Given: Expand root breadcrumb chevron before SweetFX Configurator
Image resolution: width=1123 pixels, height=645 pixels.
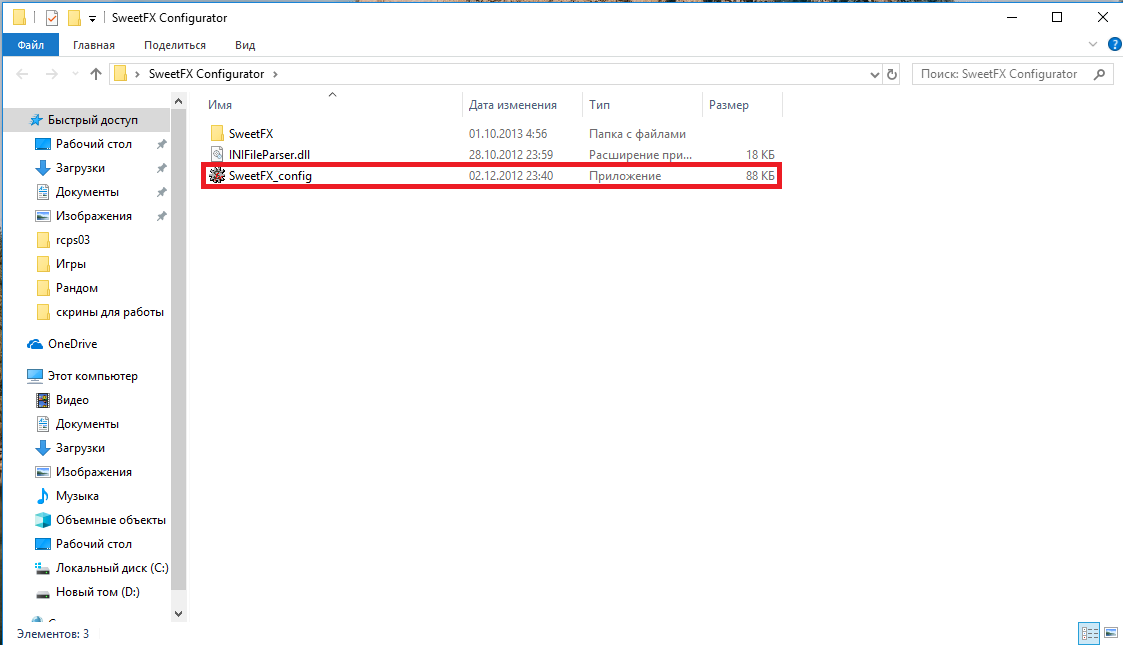Looking at the screenshot, I should click(137, 74).
